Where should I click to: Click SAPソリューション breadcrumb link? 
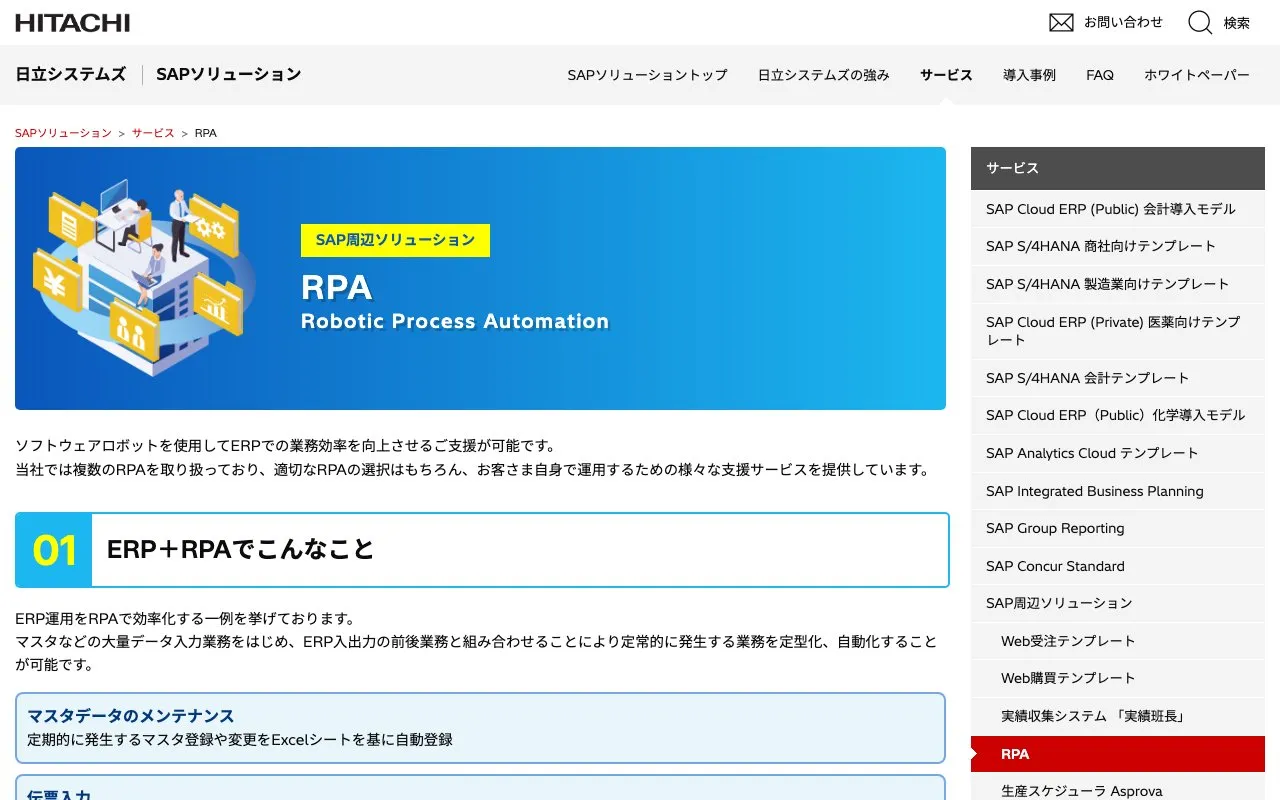point(63,133)
